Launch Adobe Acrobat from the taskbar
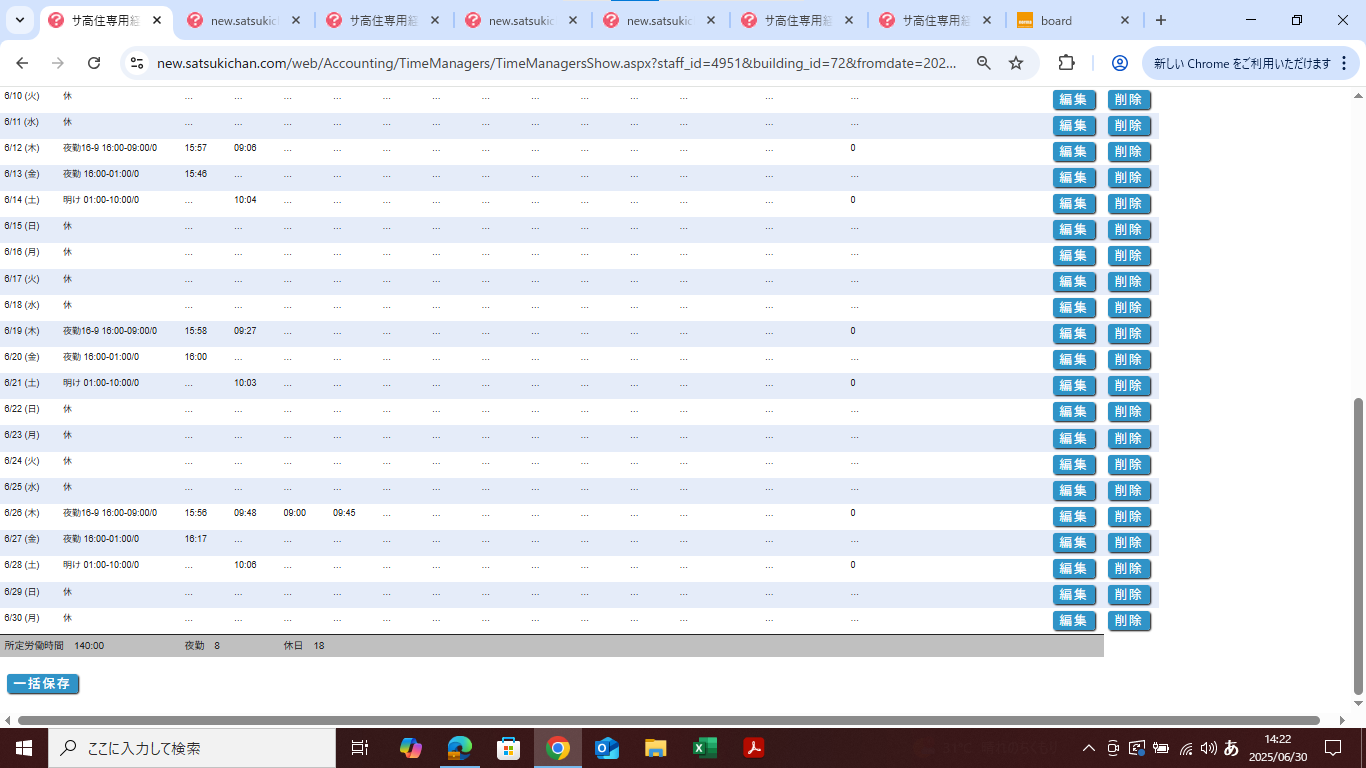Viewport: 1366px width, 768px height. pyautogui.click(x=753, y=748)
